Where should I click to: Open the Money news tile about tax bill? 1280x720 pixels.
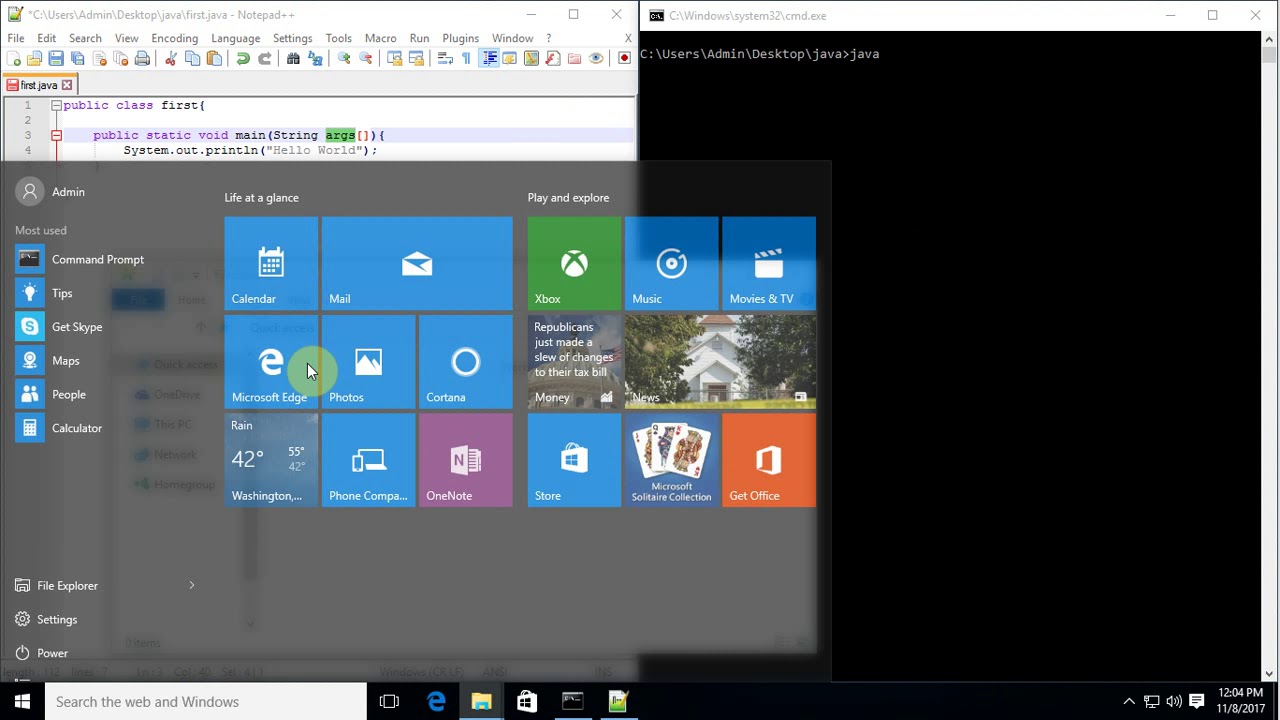pos(574,362)
